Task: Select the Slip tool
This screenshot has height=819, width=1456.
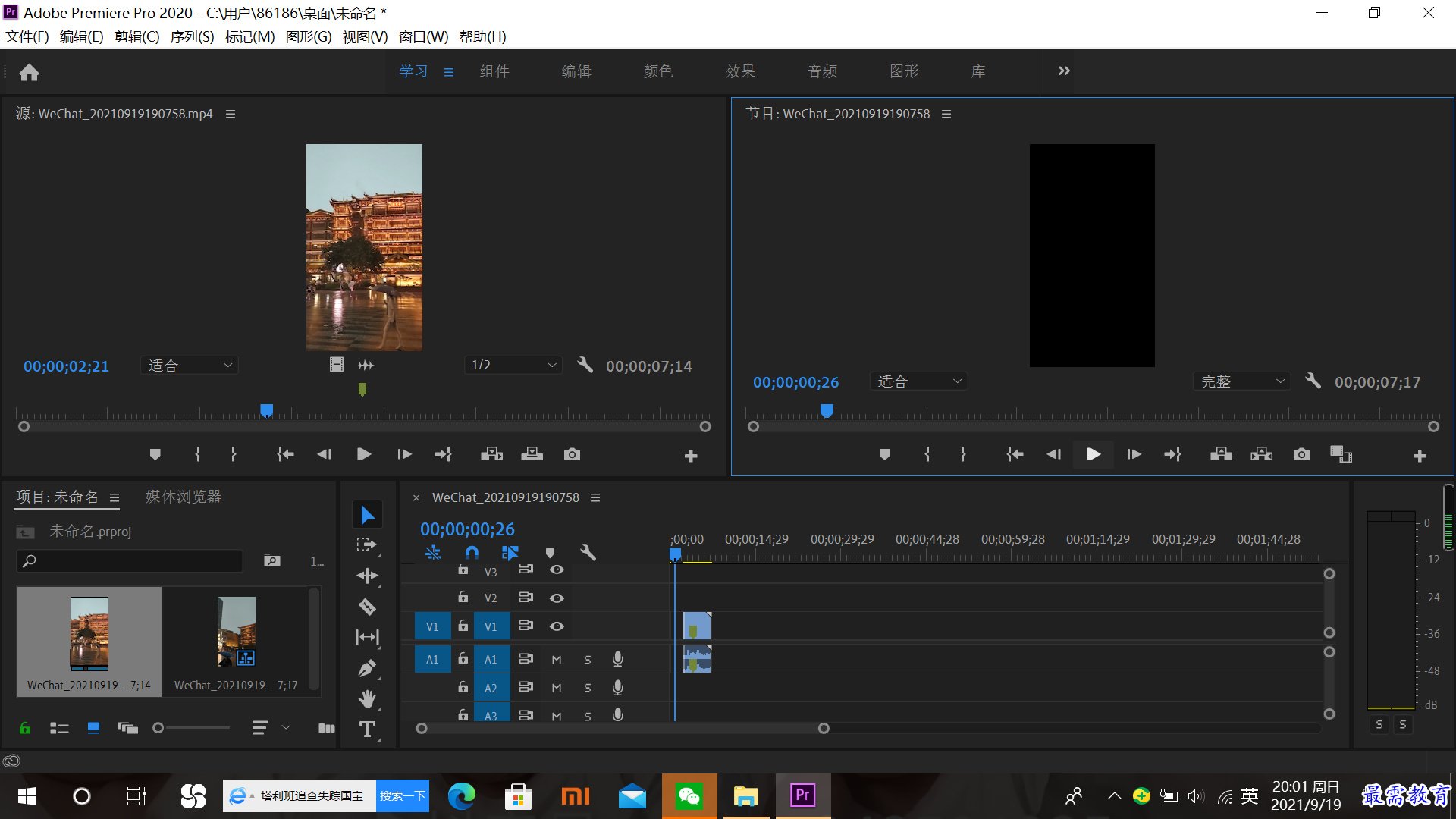Action: coord(367,638)
